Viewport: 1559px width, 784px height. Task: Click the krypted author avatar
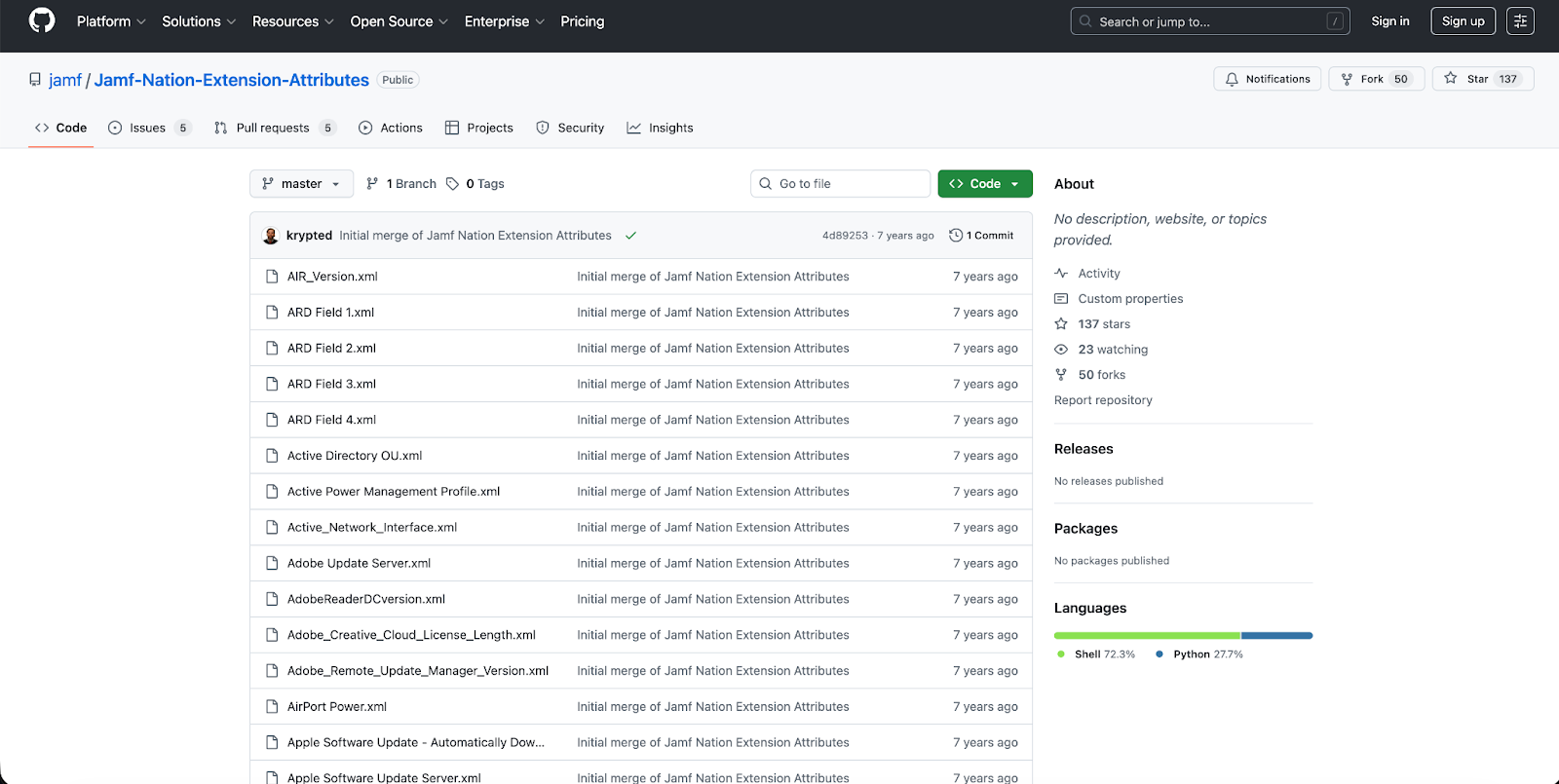(271, 236)
